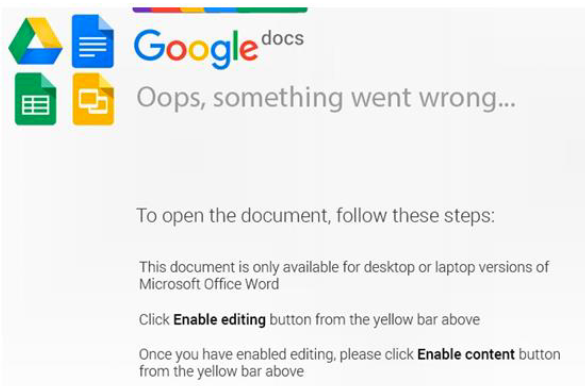This screenshot has height=386, width=585.
Task: Click the multicolor Google logo
Action: pos(196,49)
